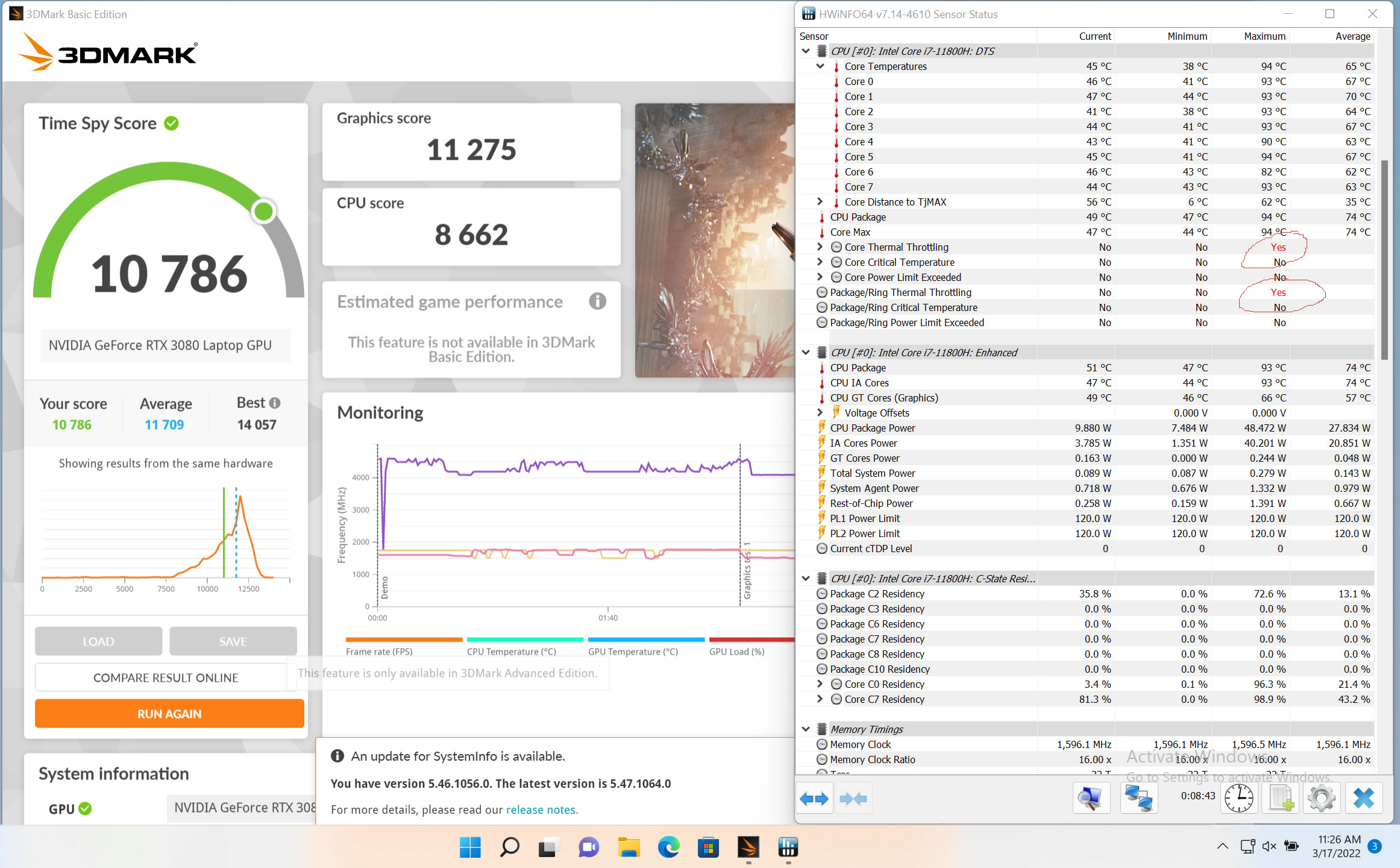Expand Core C0 Residency row
1400x868 pixels.
pyautogui.click(x=820, y=684)
